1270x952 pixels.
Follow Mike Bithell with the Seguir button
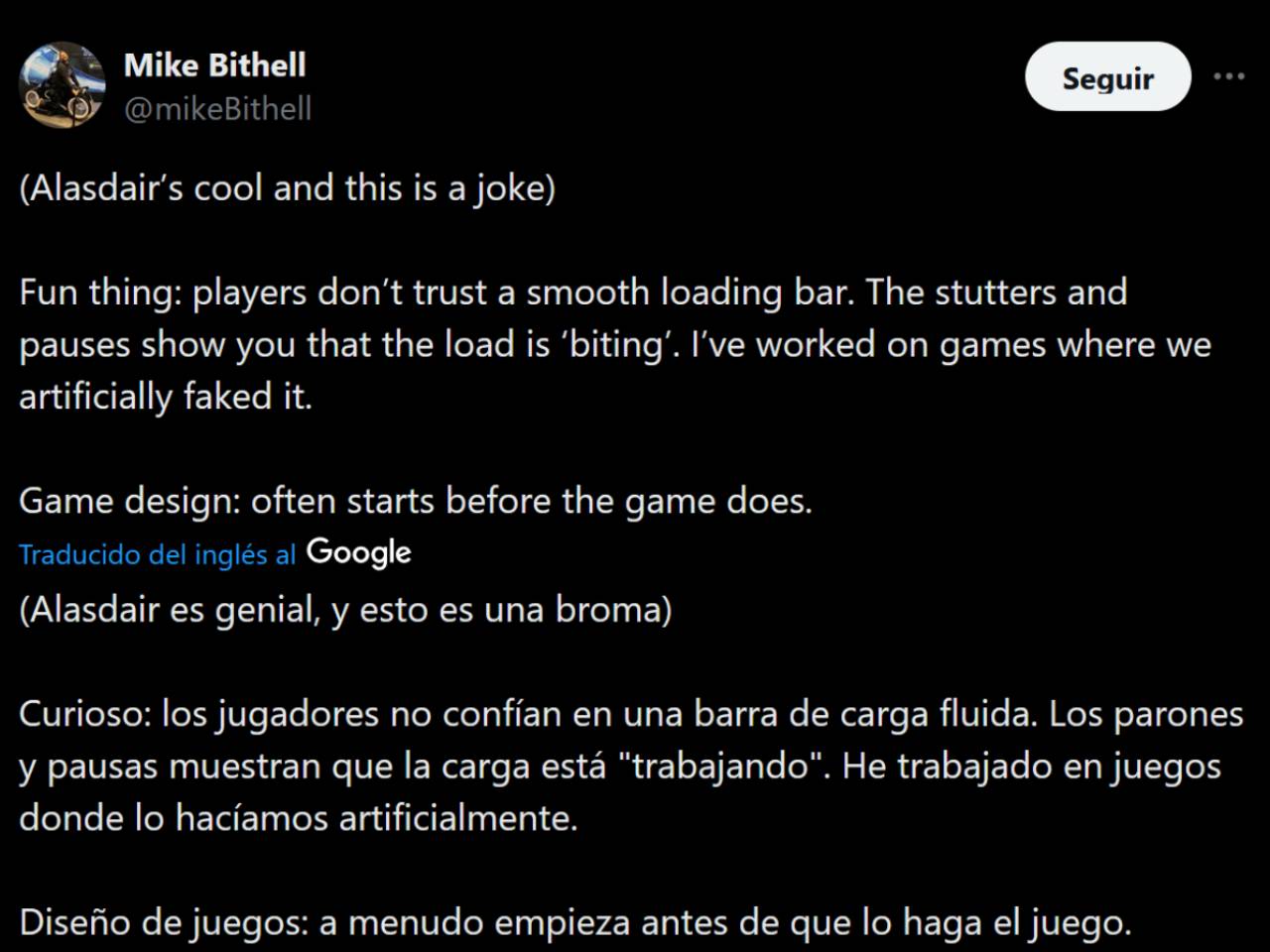(x=1107, y=76)
